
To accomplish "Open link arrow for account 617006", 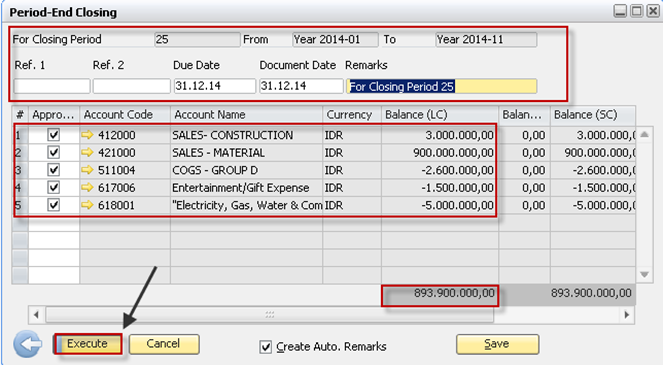I will (87, 187).
